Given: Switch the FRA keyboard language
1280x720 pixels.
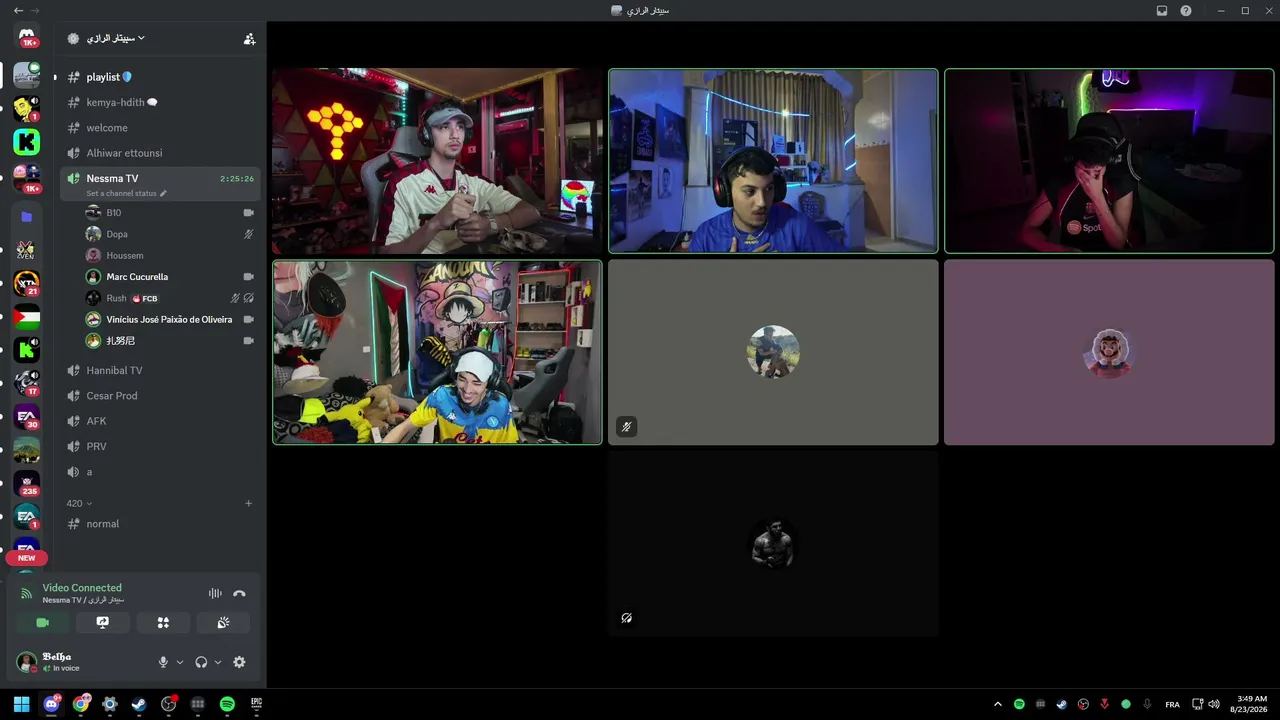Looking at the screenshot, I should pos(1172,704).
